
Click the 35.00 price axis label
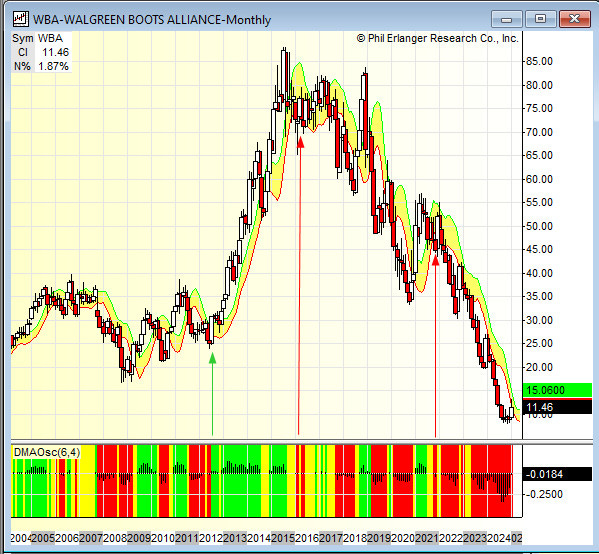[x=539, y=296]
